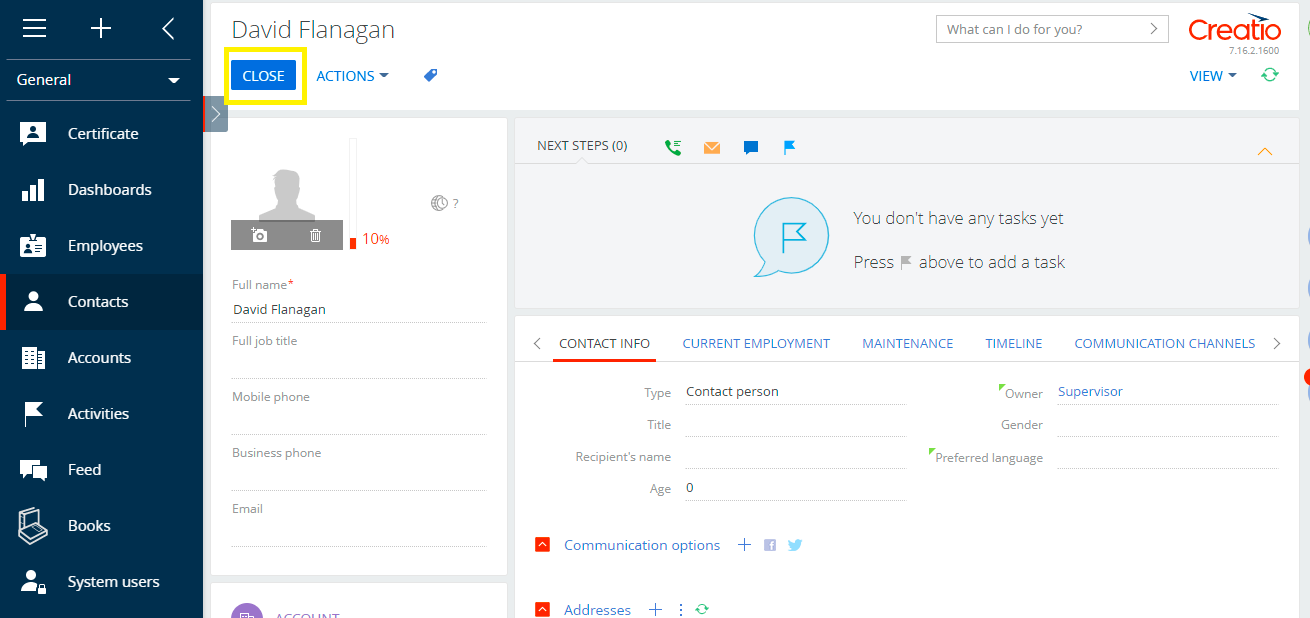Image resolution: width=1310 pixels, height=618 pixels.
Task: Open the Actions dropdown menu
Action: click(352, 76)
